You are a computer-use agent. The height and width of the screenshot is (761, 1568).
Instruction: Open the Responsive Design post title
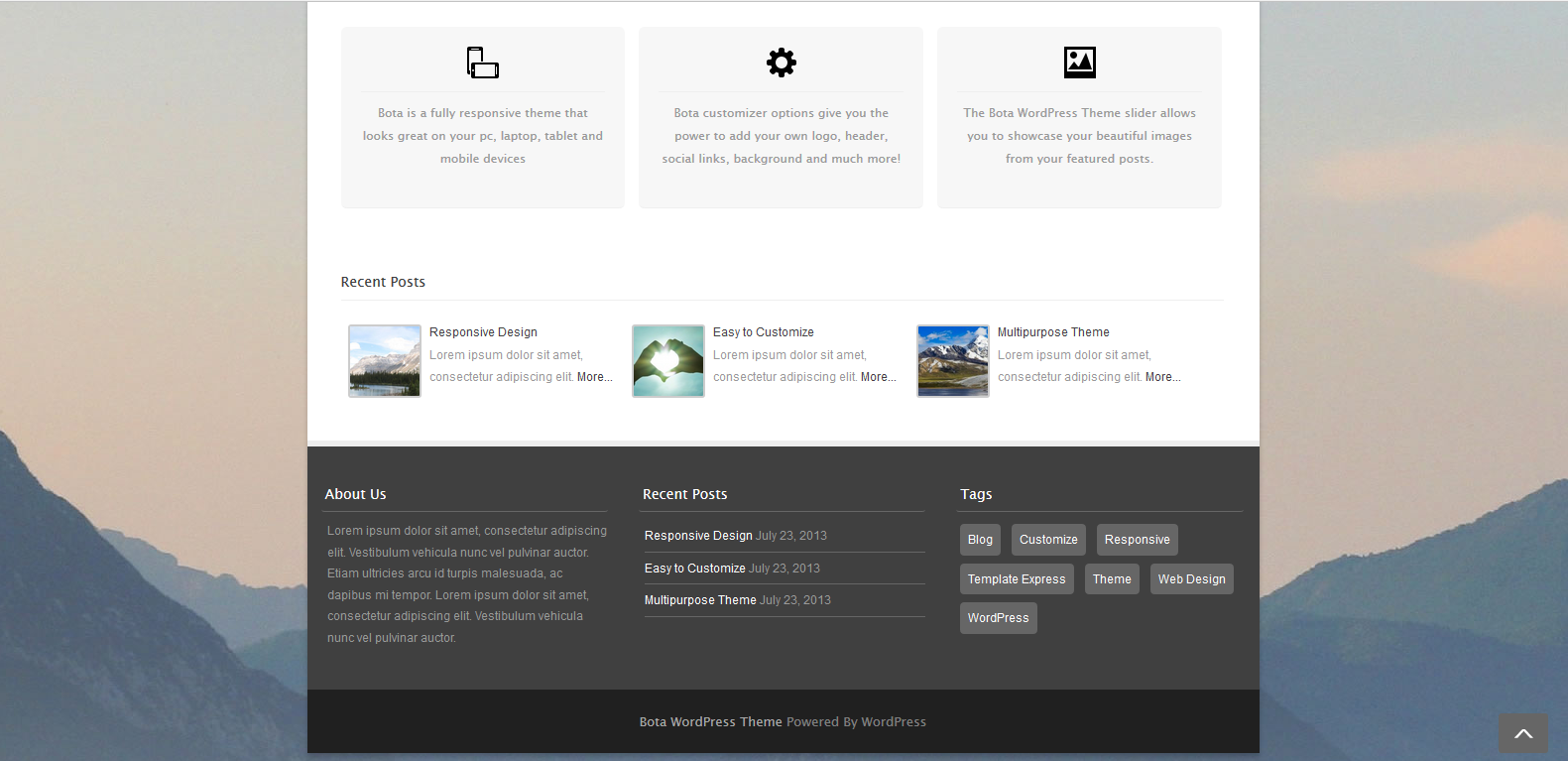click(483, 332)
